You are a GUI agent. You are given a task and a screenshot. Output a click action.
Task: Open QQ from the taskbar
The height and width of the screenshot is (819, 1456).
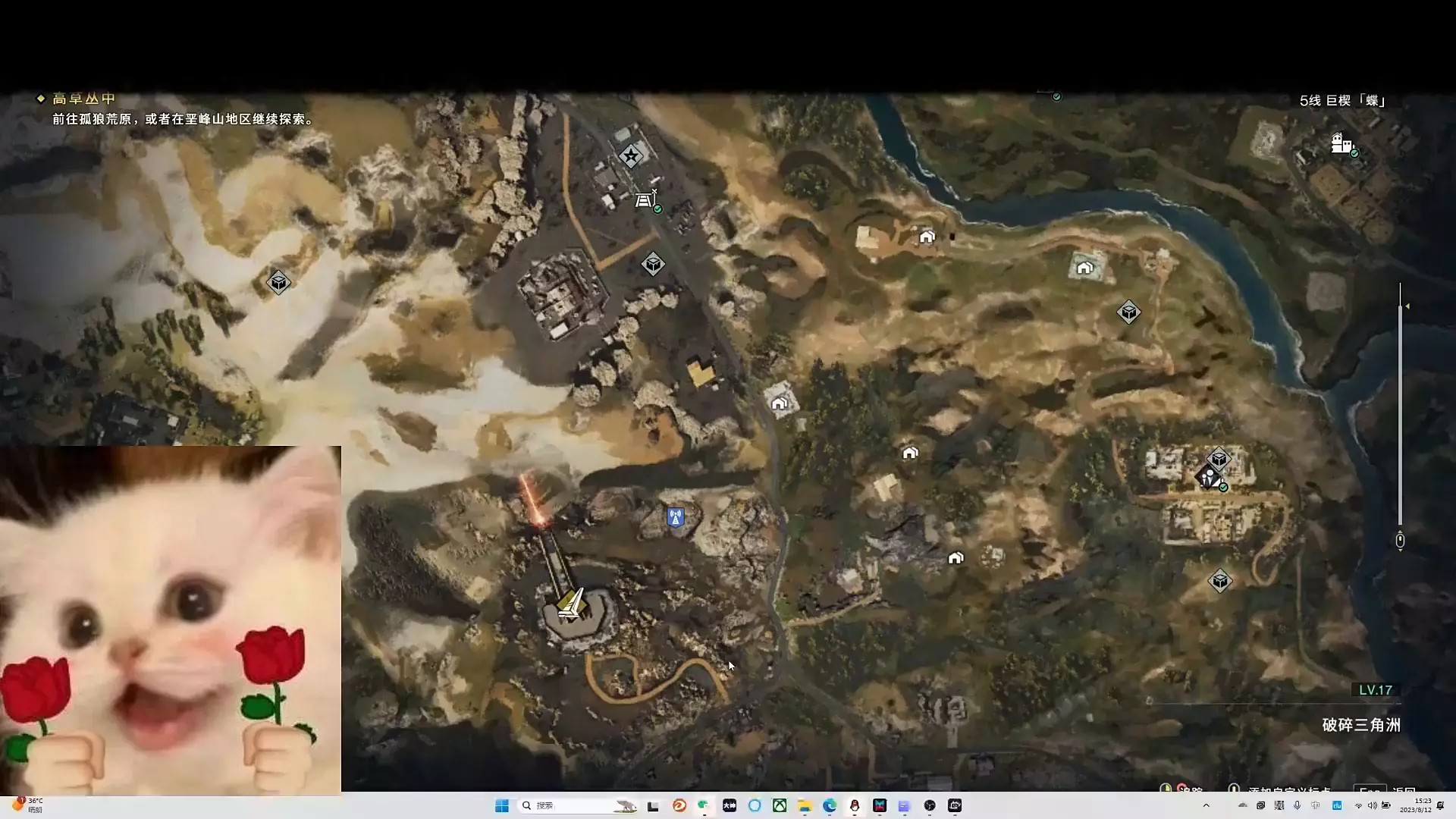click(x=855, y=805)
